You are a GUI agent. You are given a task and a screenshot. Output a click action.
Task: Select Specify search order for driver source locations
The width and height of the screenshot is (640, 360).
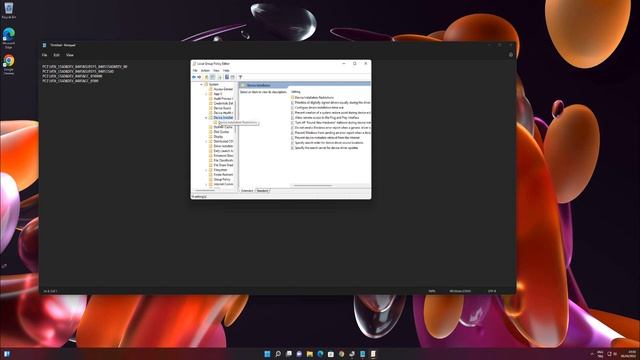tap(327, 143)
